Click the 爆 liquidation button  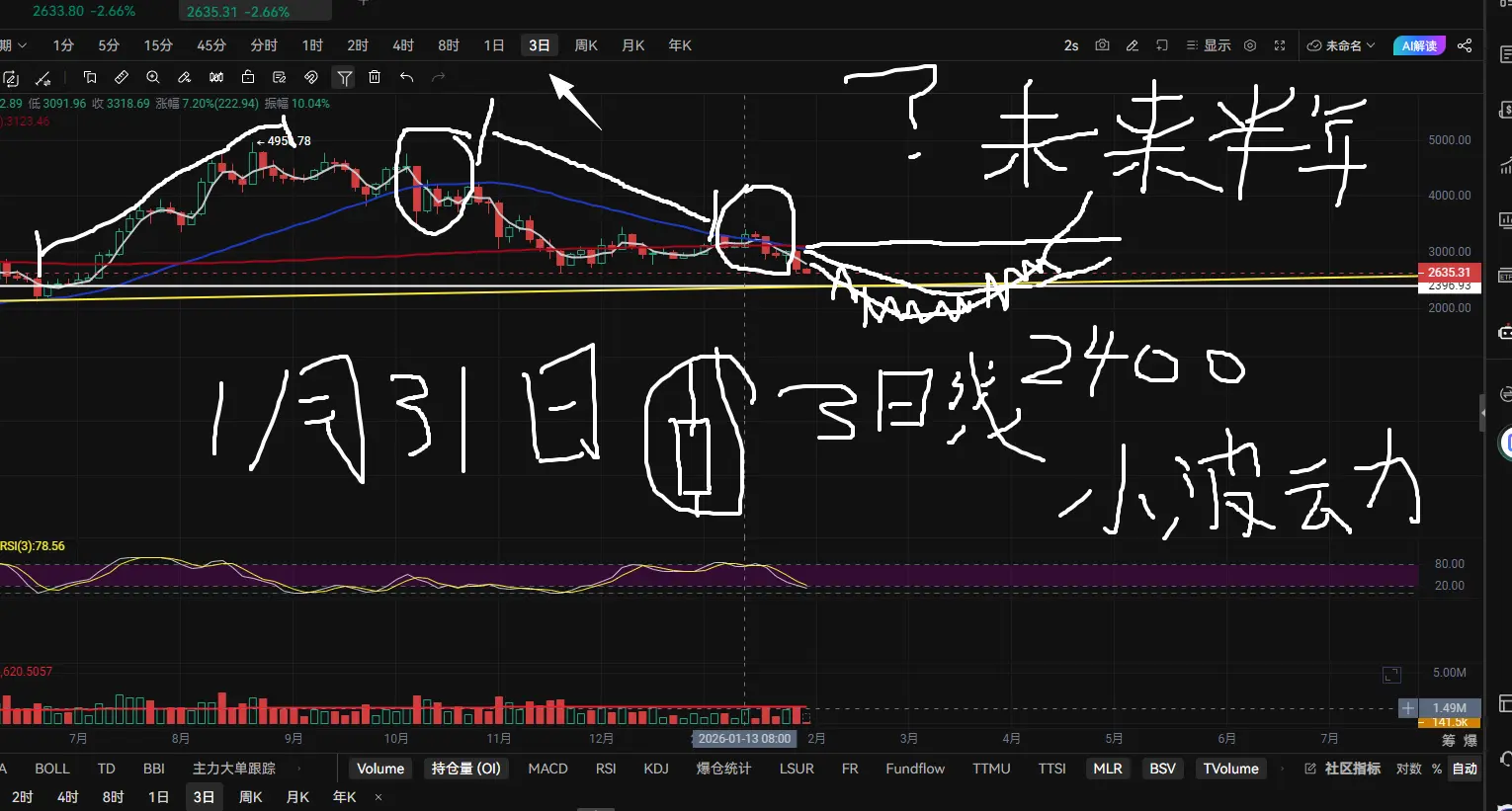(x=1470, y=741)
